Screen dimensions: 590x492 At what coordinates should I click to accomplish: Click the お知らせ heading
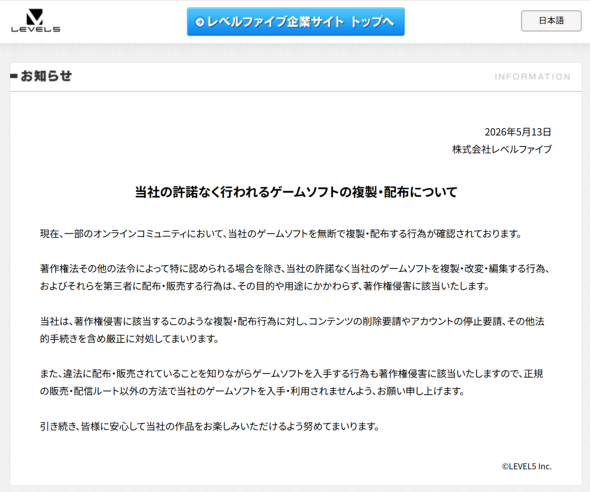[x=46, y=76]
